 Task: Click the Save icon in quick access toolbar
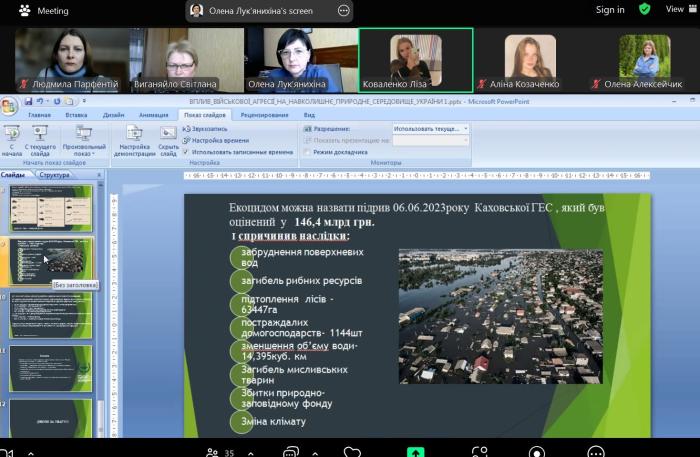(28, 101)
